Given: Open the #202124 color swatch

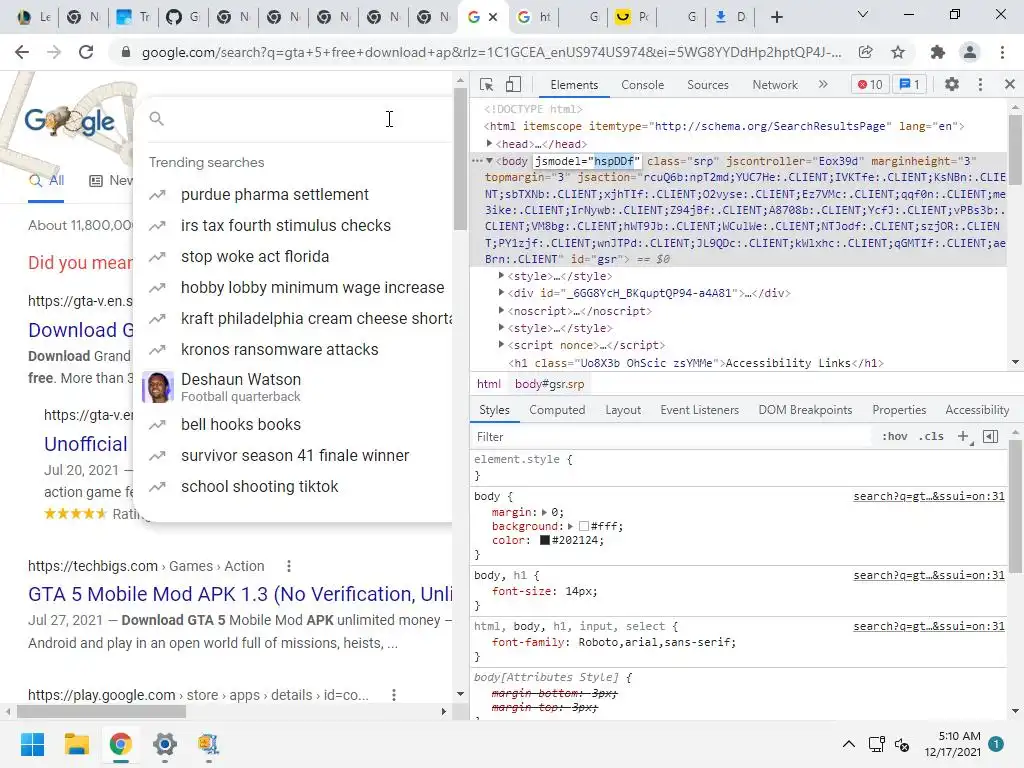Looking at the screenshot, I should coord(545,541).
